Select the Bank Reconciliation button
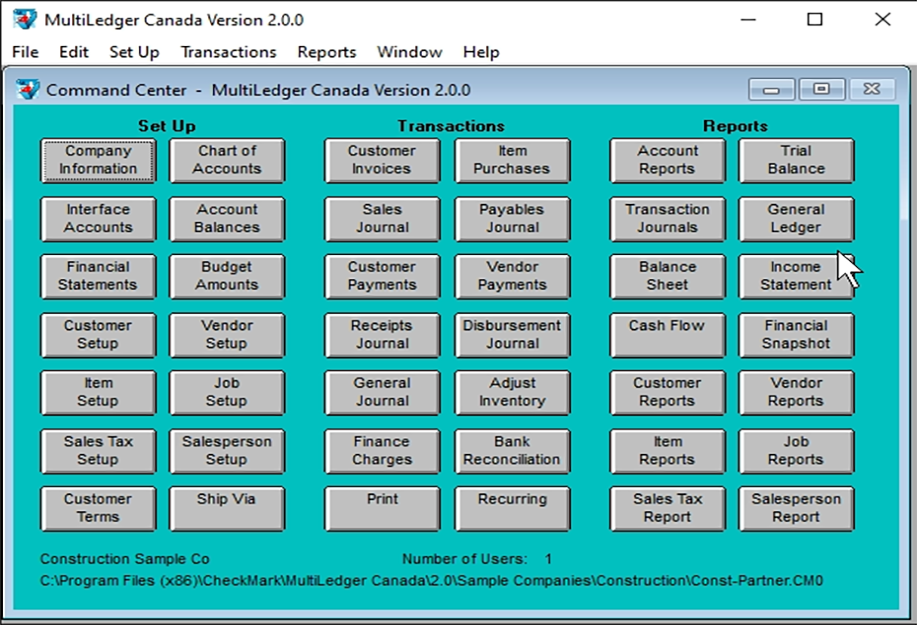 pyautogui.click(x=511, y=450)
